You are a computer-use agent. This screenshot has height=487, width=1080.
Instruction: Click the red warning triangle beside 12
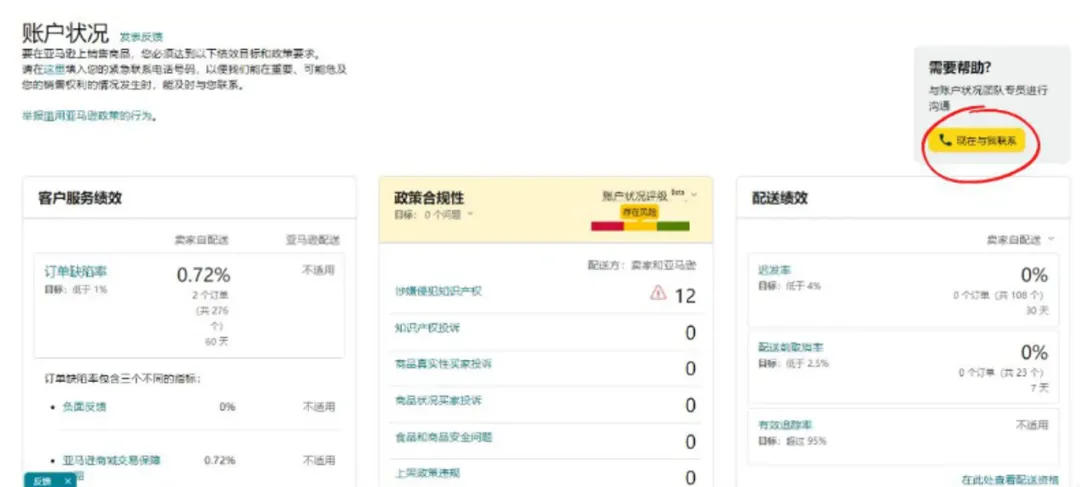pos(658,293)
